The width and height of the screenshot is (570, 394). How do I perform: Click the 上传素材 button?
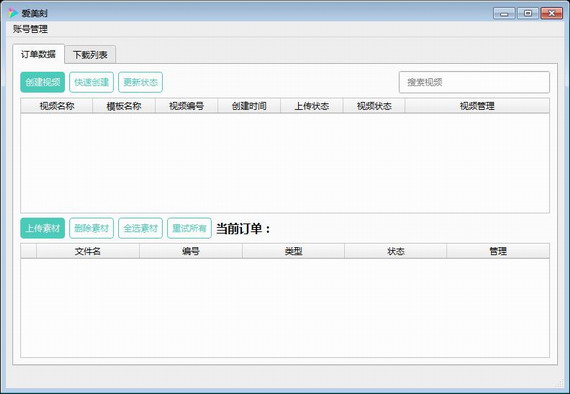tap(43, 228)
